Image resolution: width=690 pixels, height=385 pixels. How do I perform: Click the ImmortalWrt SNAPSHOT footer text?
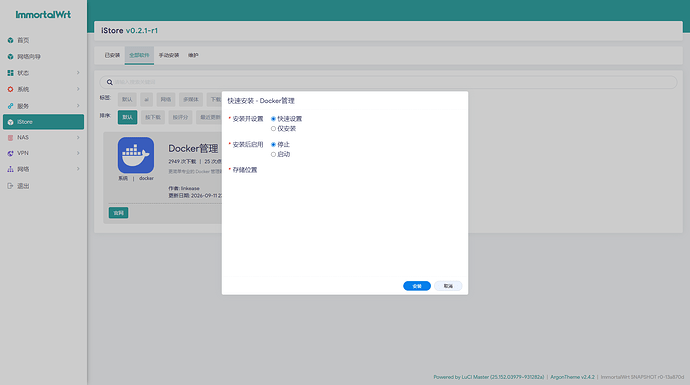(x=642, y=377)
